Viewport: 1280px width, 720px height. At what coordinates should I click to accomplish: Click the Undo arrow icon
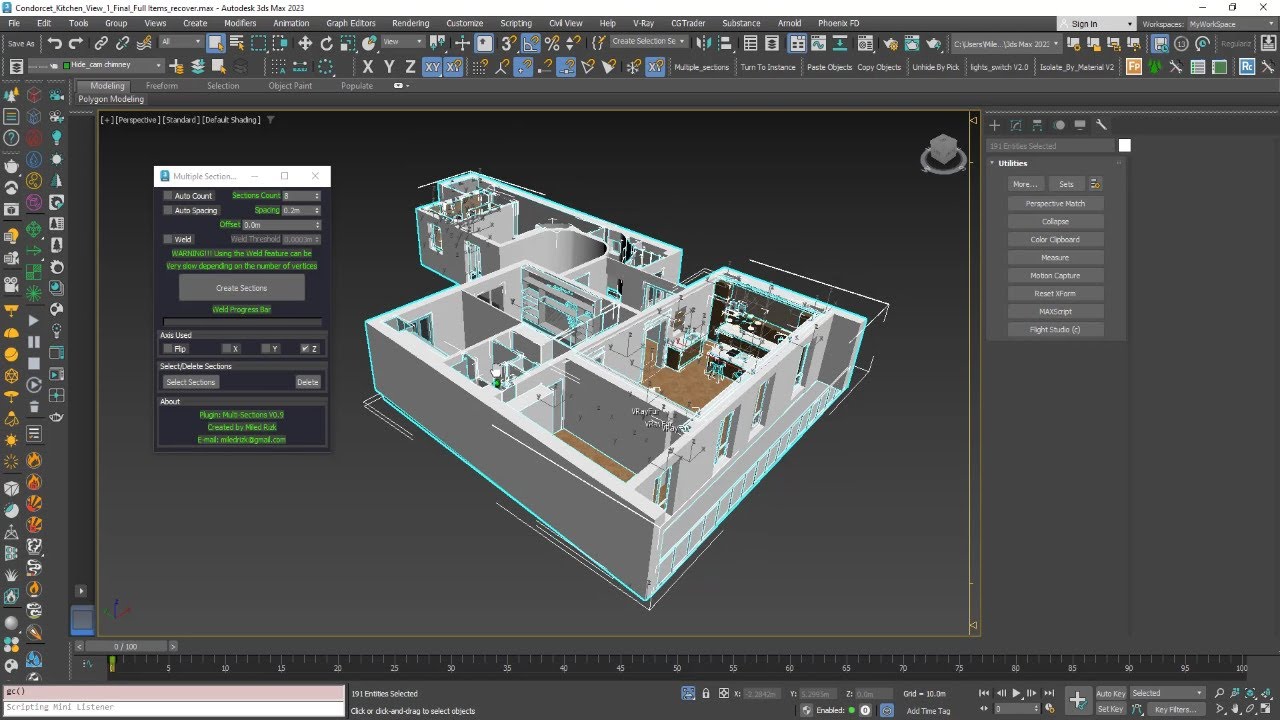point(55,43)
